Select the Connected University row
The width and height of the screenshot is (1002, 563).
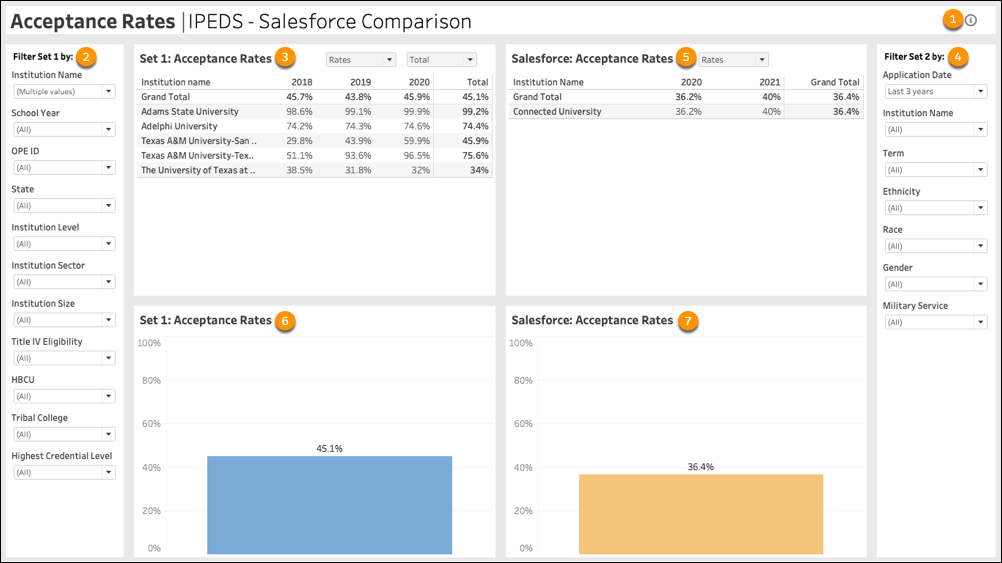tap(686, 111)
